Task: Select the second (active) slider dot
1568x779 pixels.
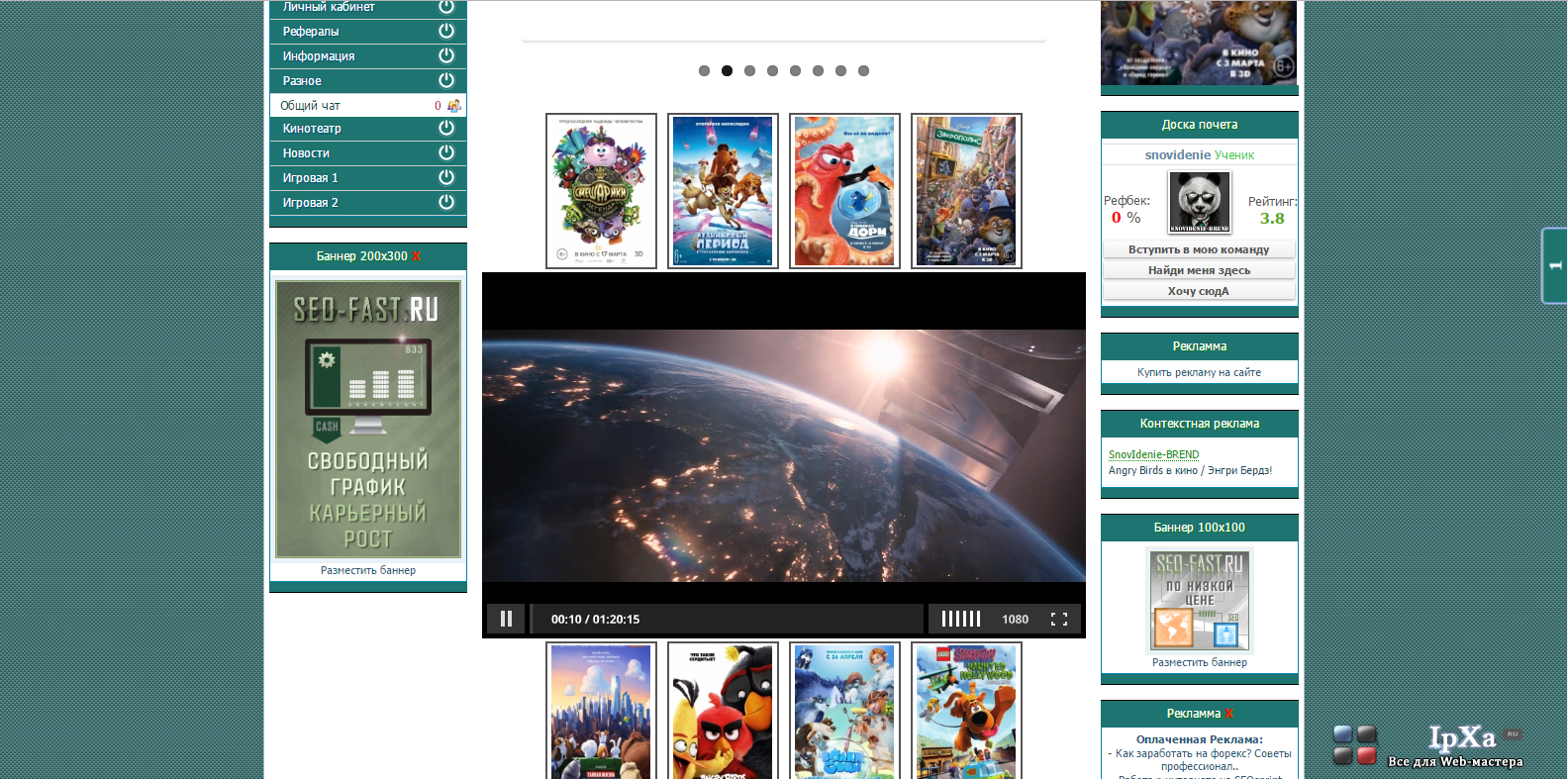Action: pos(727,70)
